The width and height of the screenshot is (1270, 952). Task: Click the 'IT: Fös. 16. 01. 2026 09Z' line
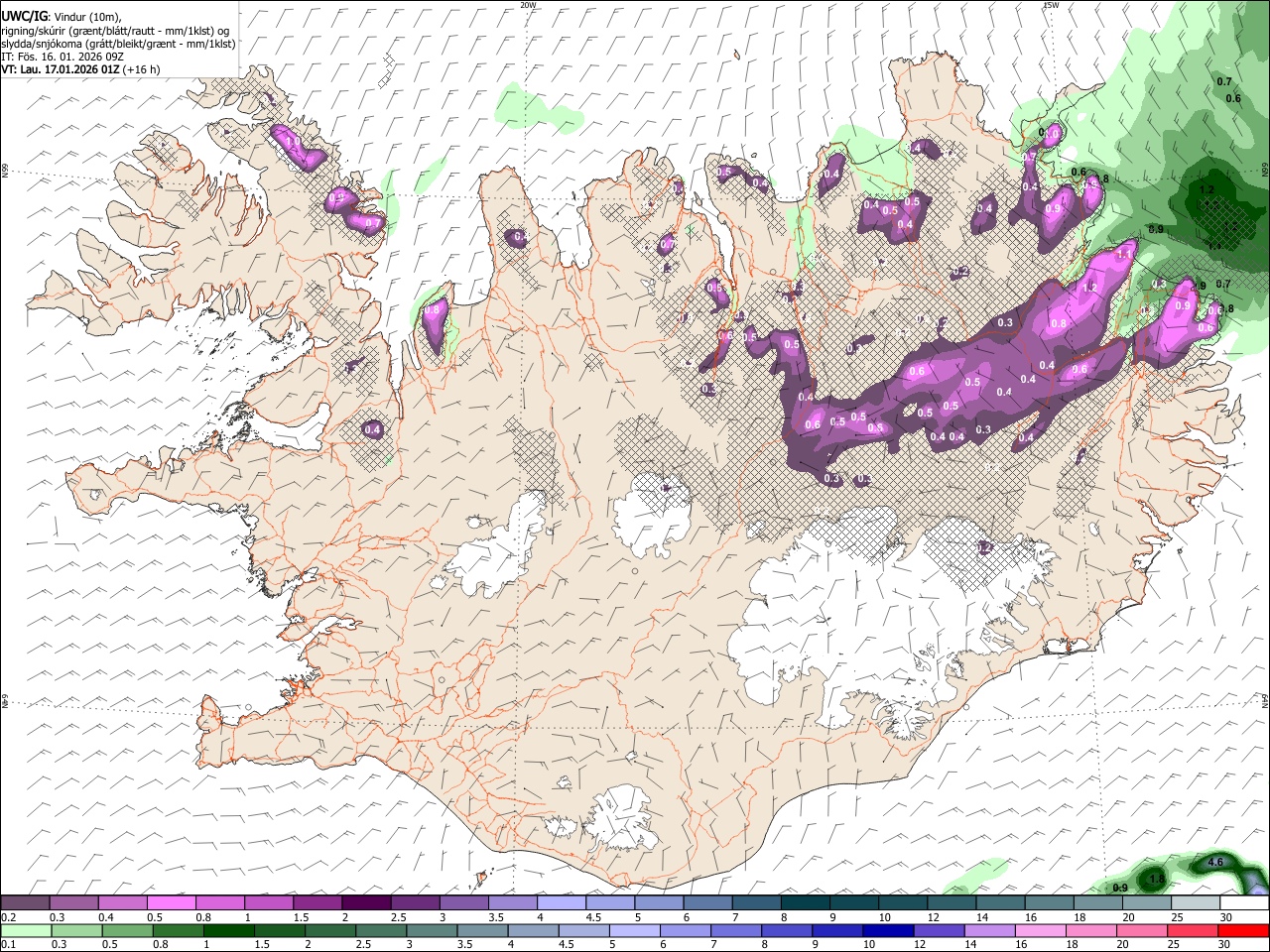click(61, 57)
